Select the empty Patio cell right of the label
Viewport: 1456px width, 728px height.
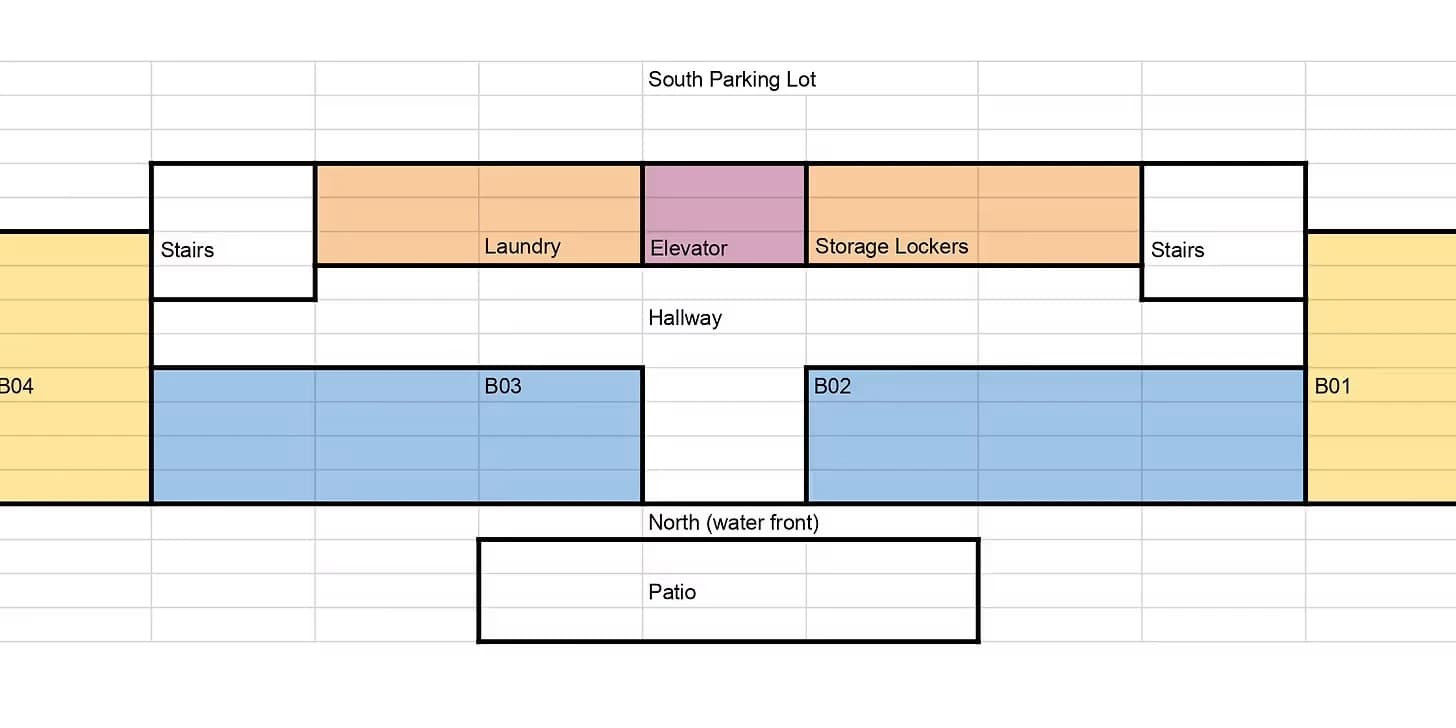click(x=891, y=591)
